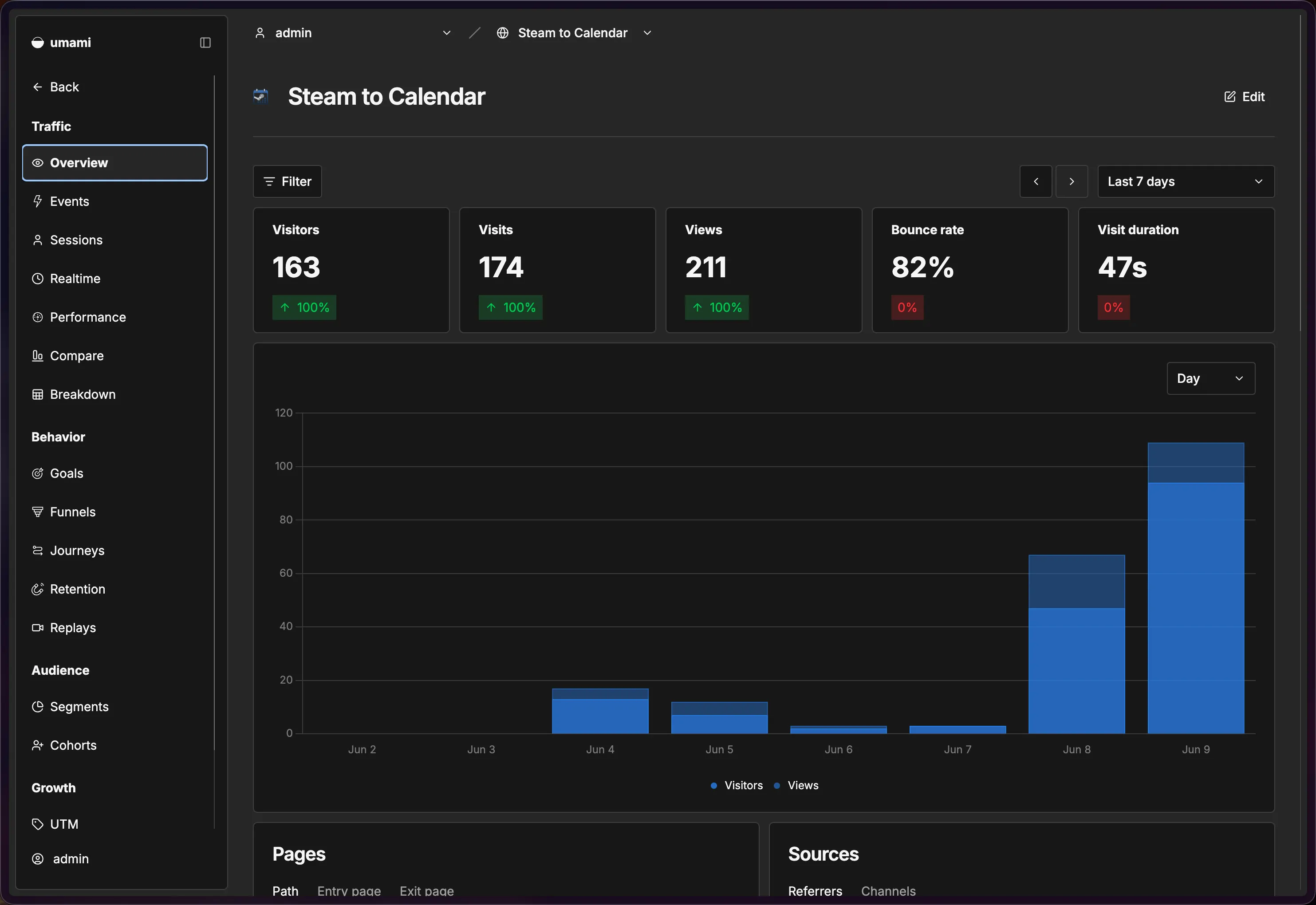Click the Edit button label
This screenshot has width=1316, height=905.
[x=1253, y=96]
